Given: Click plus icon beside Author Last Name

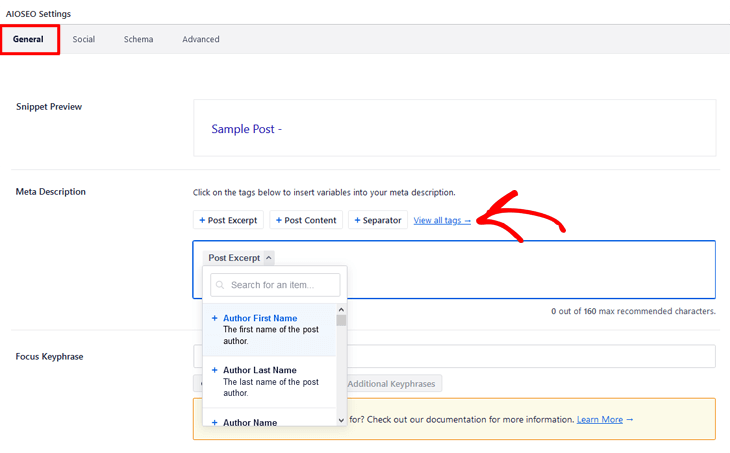Looking at the screenshot, I should [x=215, y=370].
